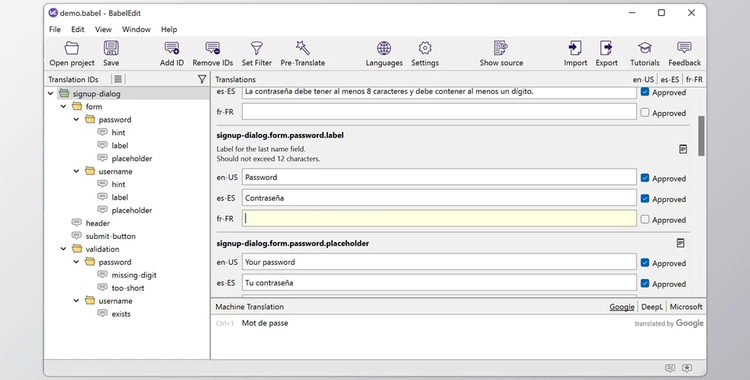Select the header item in tree
750x380 pixels.
[98, 223]
